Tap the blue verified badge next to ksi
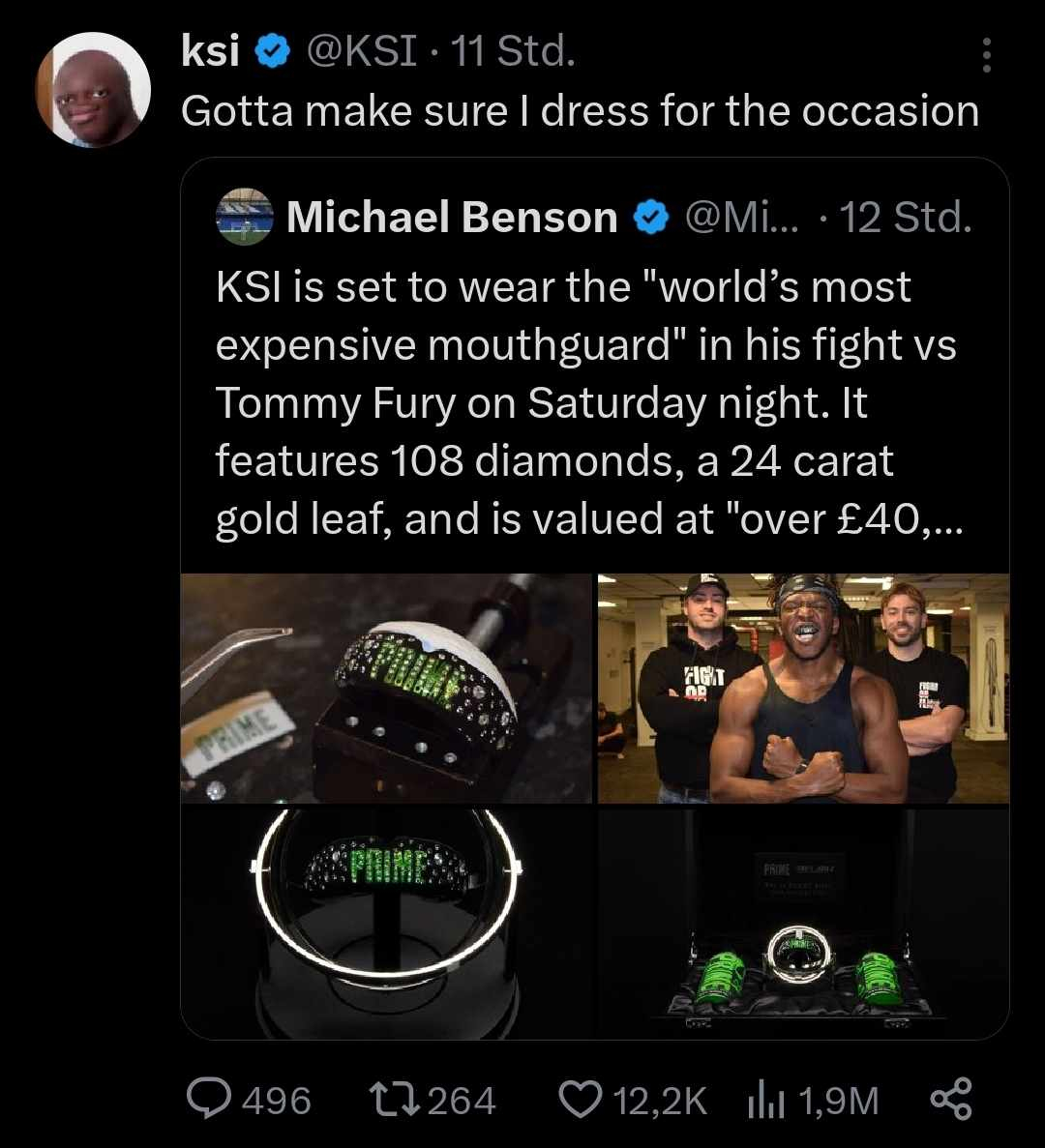The image size is (1045, 1148). point(274,52)
